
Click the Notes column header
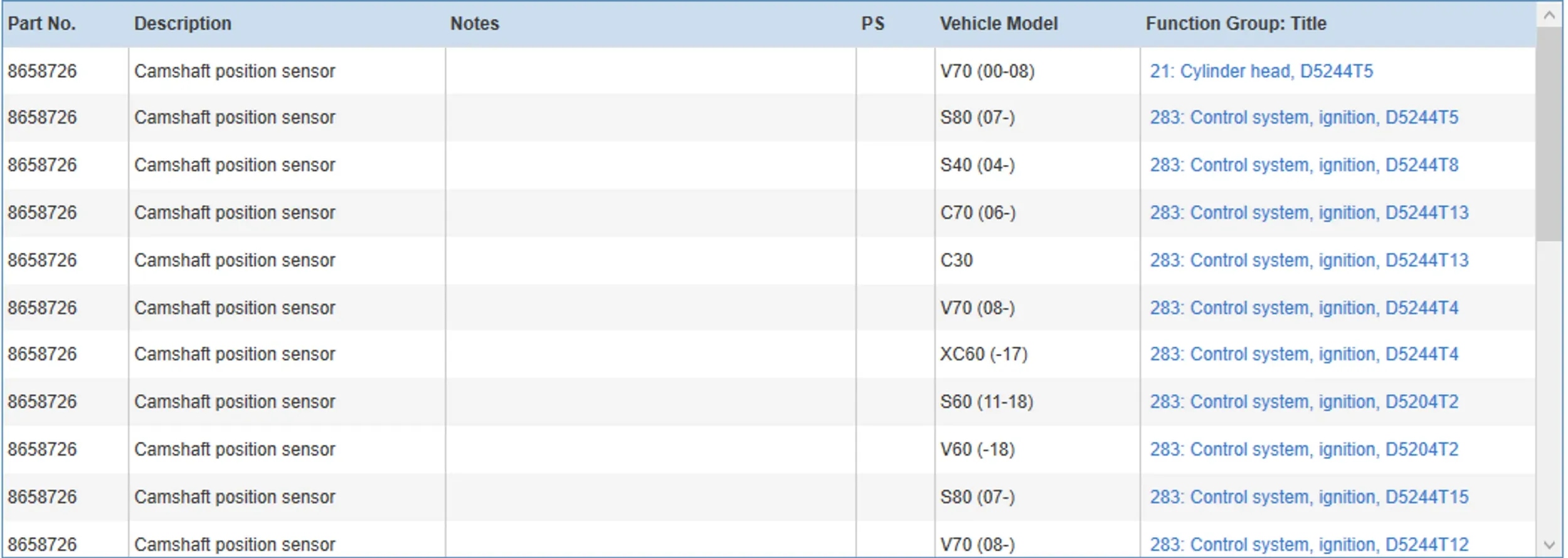tap(475, 24)
